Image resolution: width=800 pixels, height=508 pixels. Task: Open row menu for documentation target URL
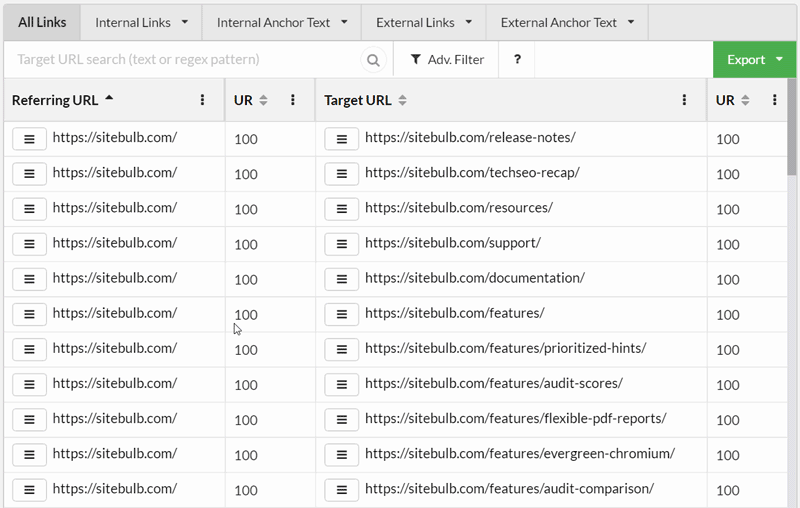341,280
